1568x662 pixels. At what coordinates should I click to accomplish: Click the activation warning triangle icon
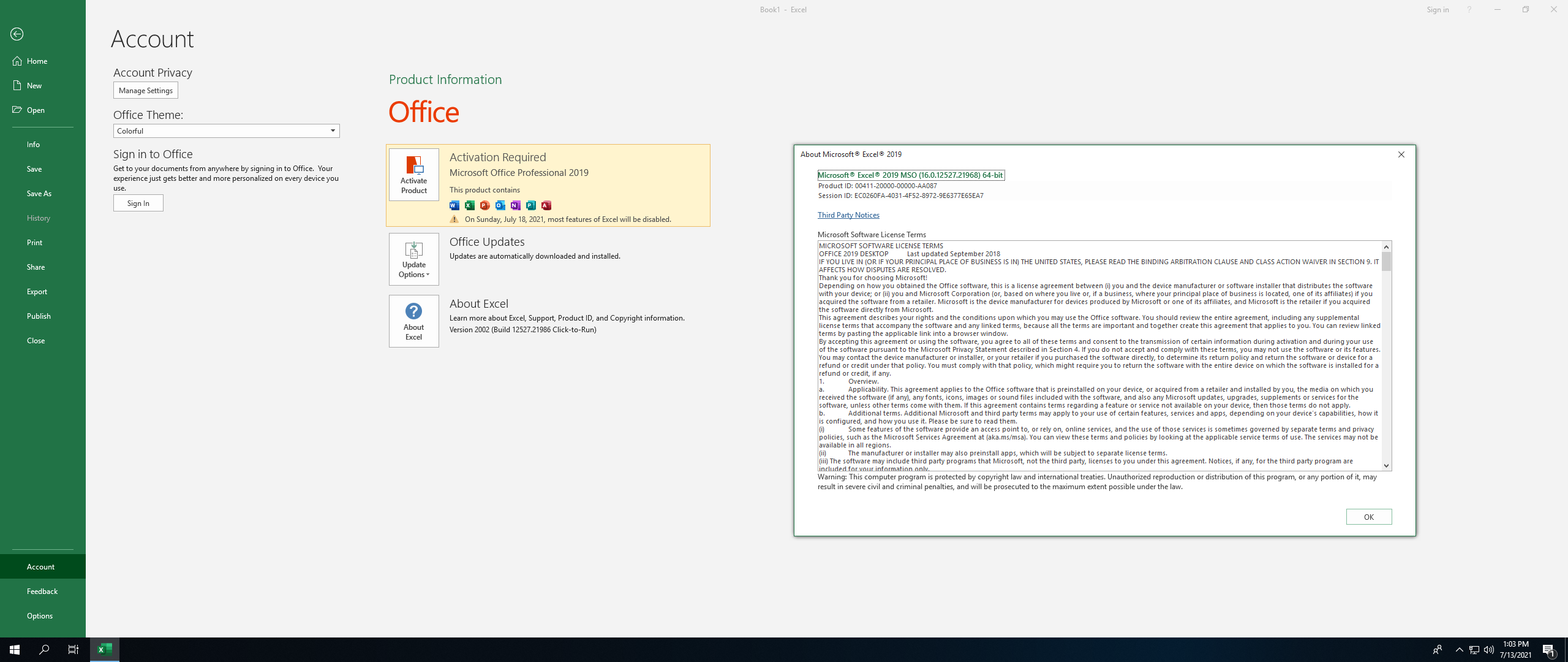pyautogui.click(x=454, y=219)
